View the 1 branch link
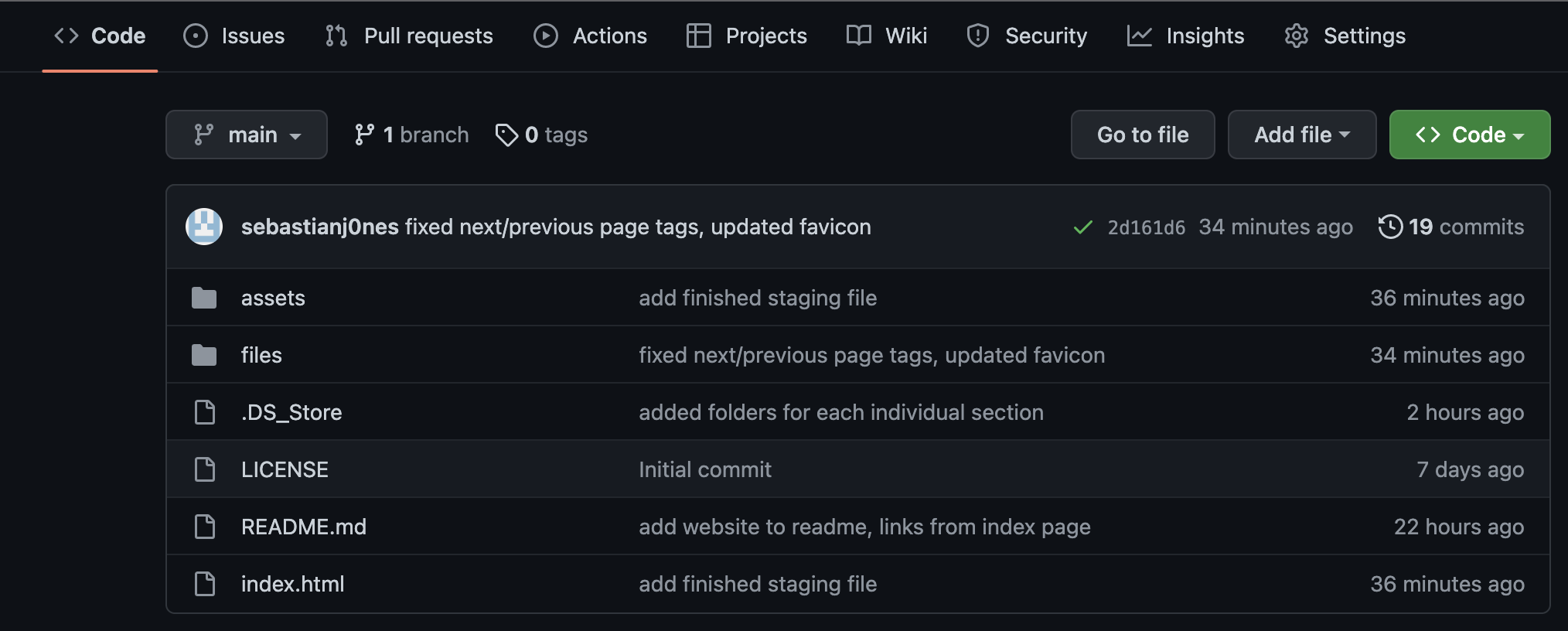 (x=411, y=135)
